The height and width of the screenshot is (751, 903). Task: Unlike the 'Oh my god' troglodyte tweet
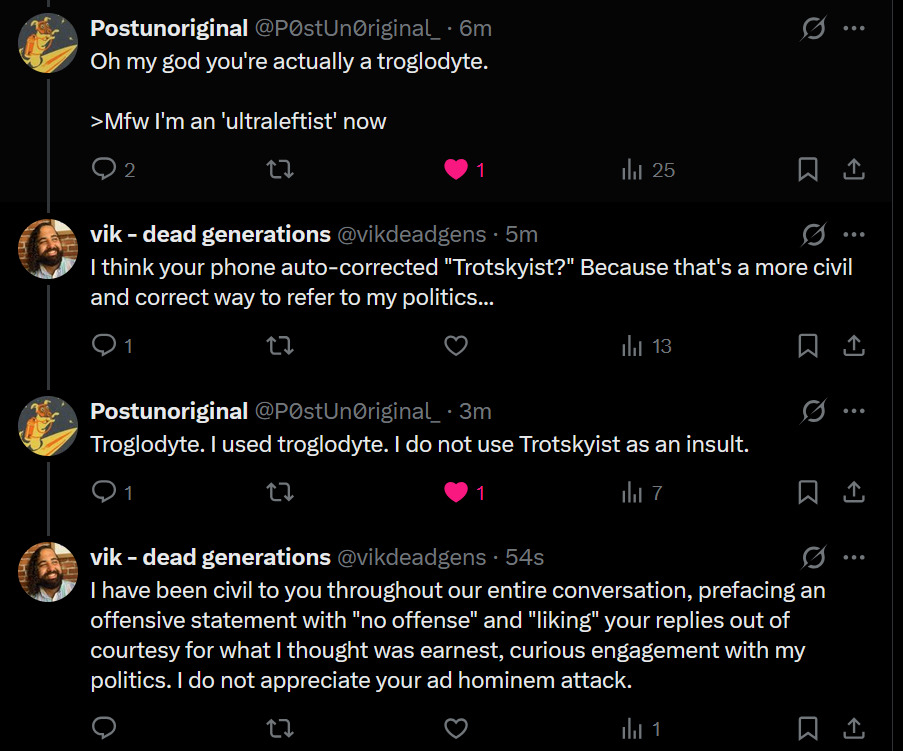pos(456,170)
